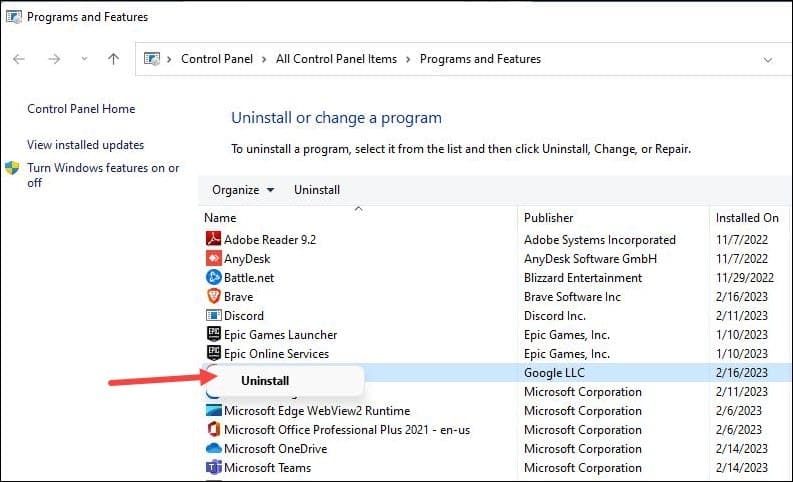This screenshot has width=793, height=482.
Task: Open the View installed updates link
Action: (x=86, y=145)
